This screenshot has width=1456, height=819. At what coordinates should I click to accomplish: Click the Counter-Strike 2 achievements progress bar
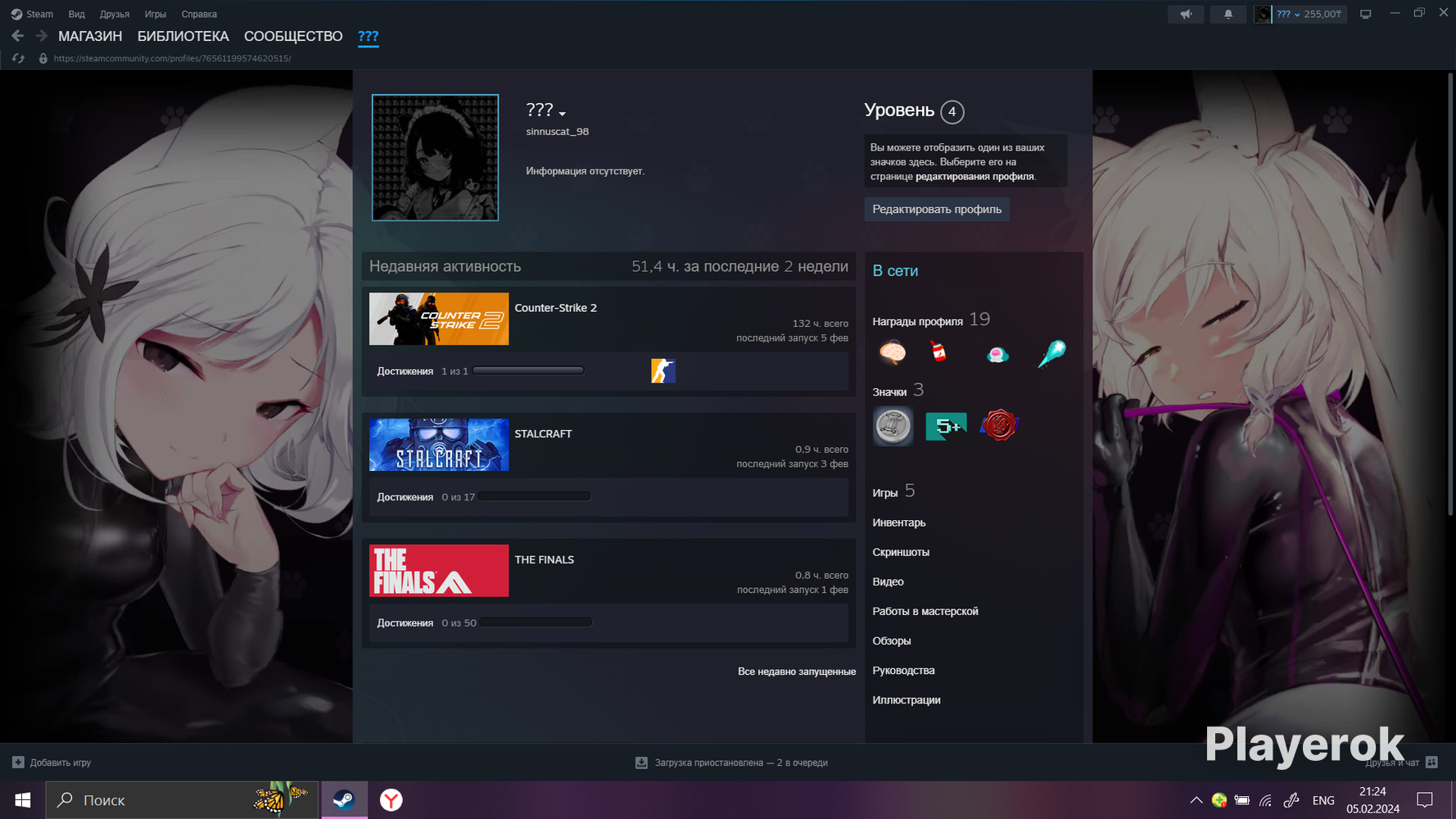click(x=528, y=371)
